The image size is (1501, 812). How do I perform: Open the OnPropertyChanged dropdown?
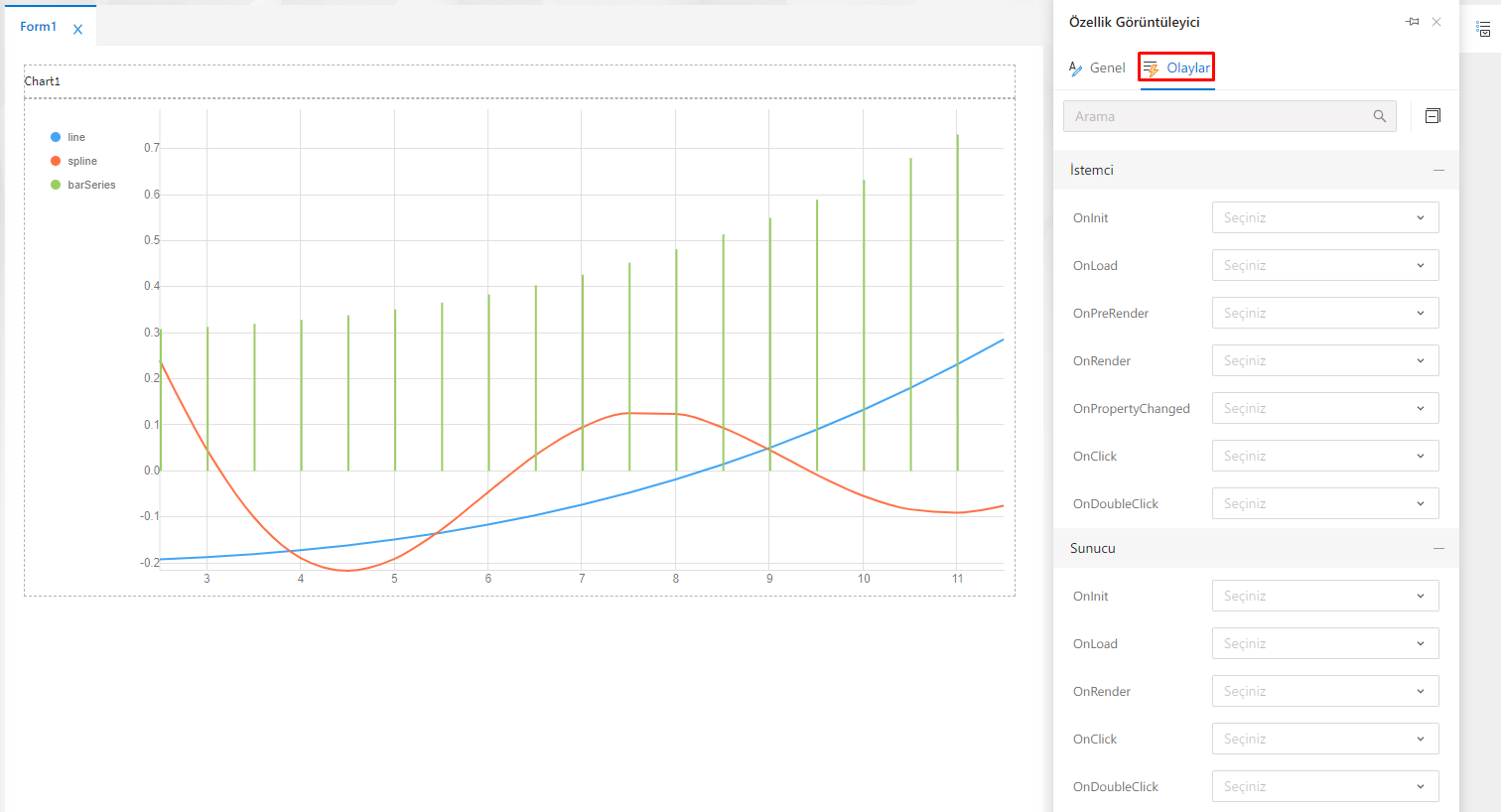(1324, 408)
